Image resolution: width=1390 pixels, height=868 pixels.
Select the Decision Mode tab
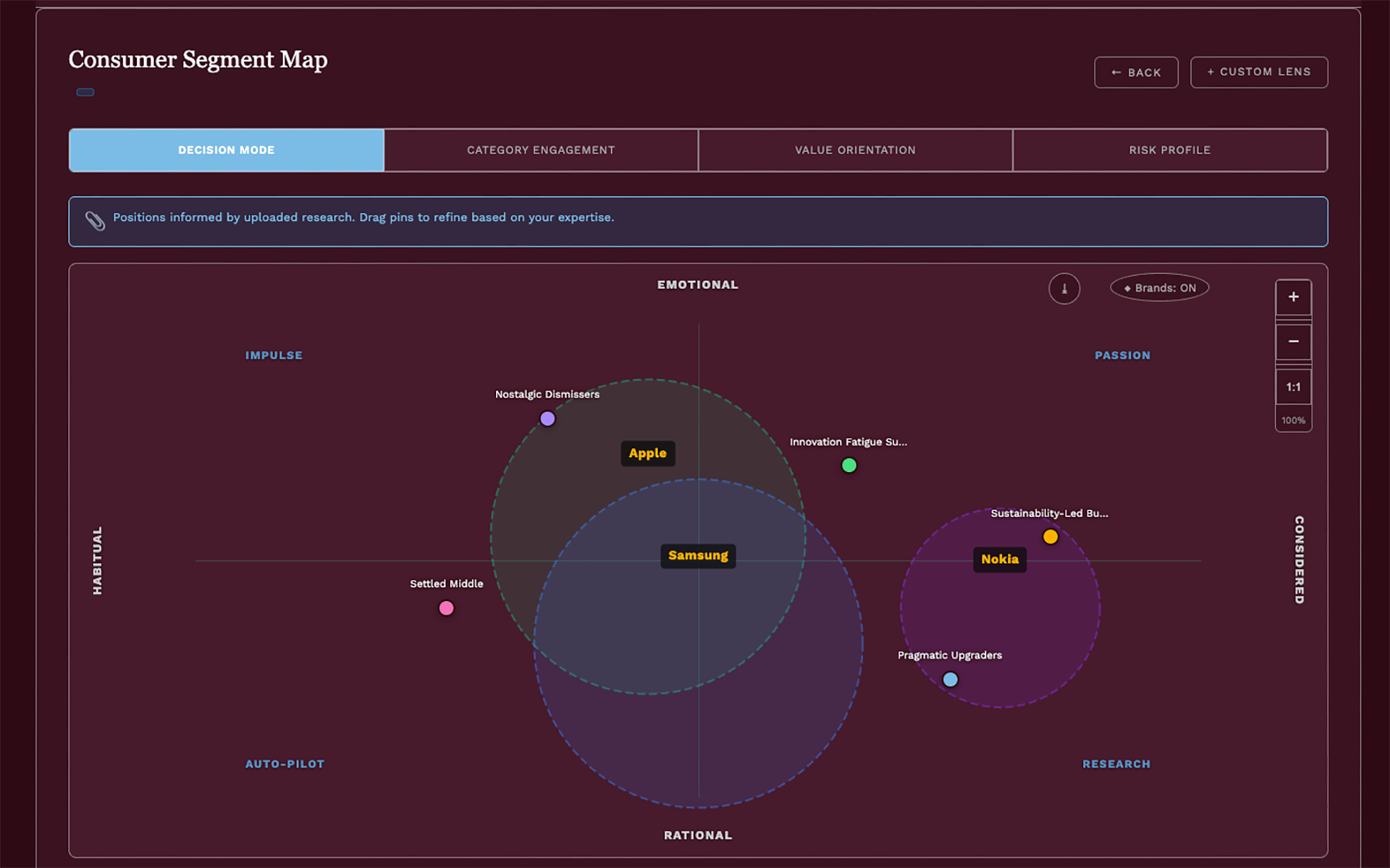pos(227,150)
